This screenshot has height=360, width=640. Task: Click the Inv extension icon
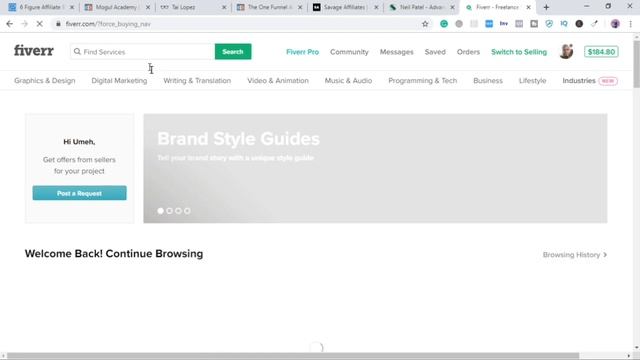point(504,24)
